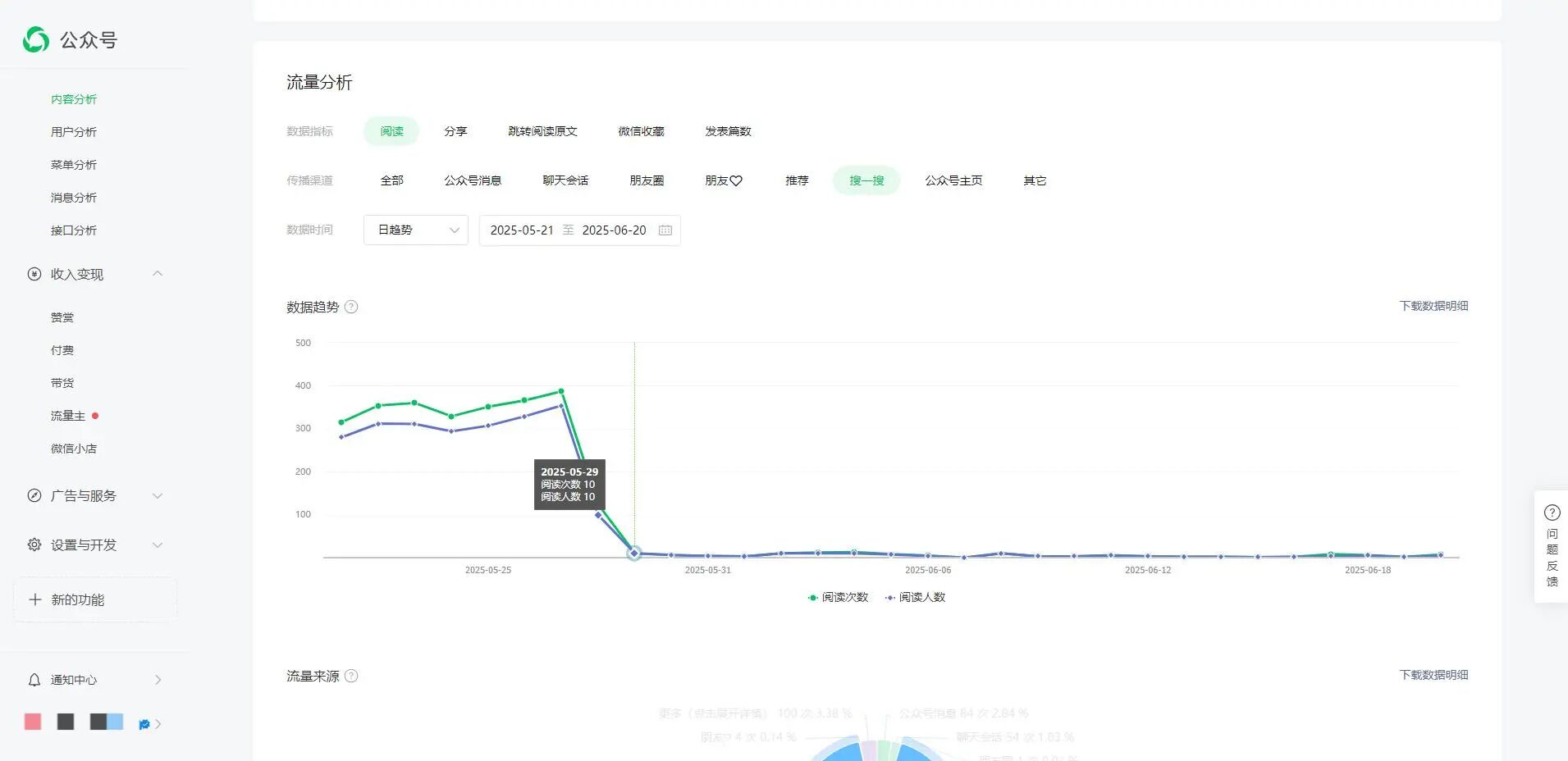The height and width of the screenshot is (761, 1568).
Task: Select the 朋友圈 channel filter
Action: click(x=647, y=180)
